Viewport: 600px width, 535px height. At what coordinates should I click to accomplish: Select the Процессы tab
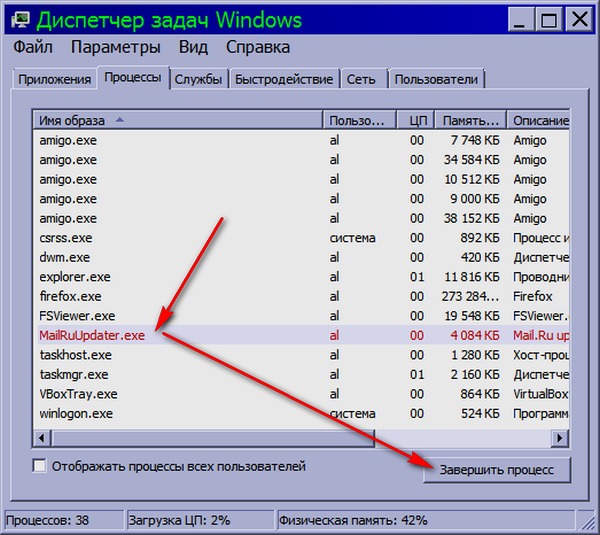click(x=133, y=78)
